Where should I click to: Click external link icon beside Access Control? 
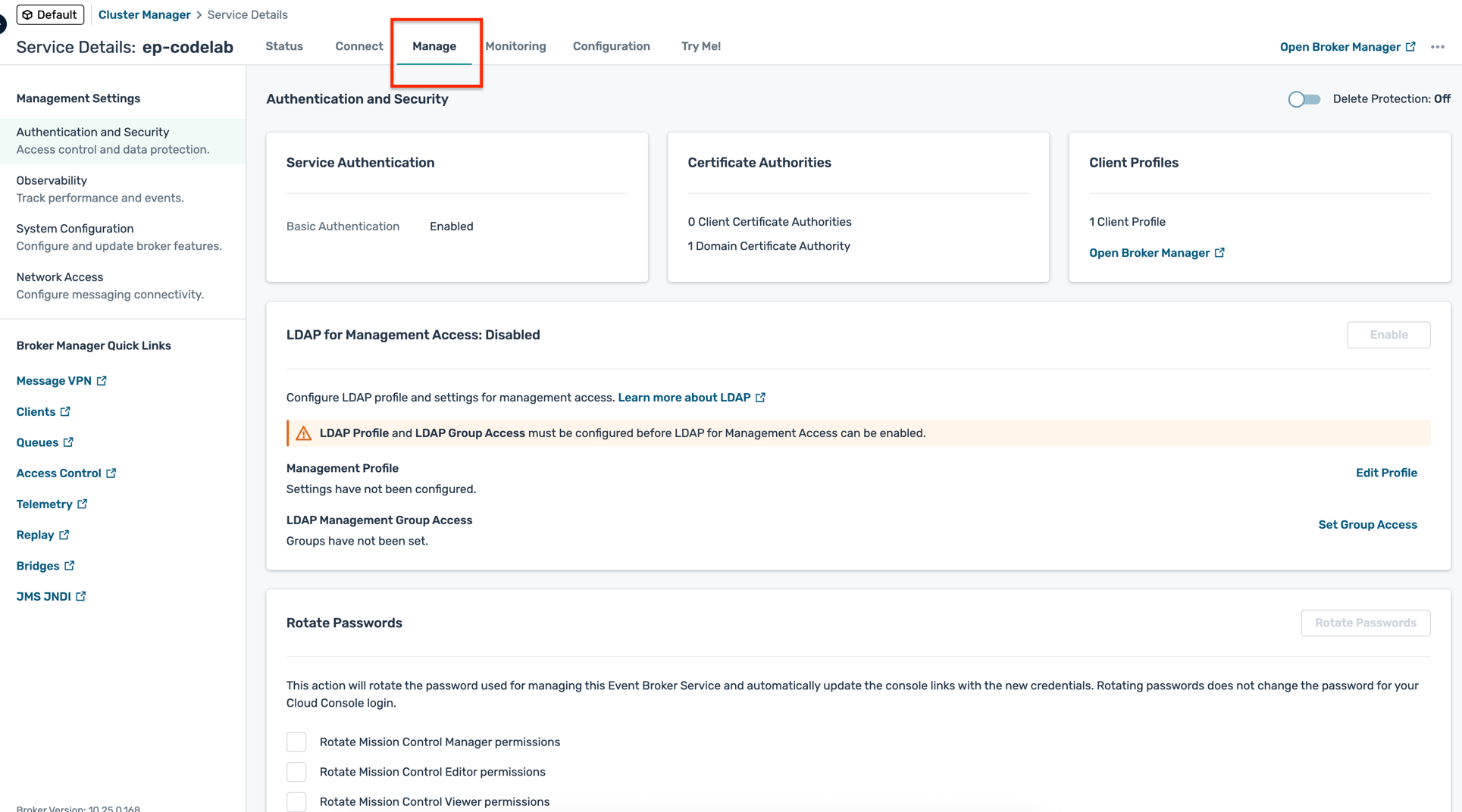point(111,473)
